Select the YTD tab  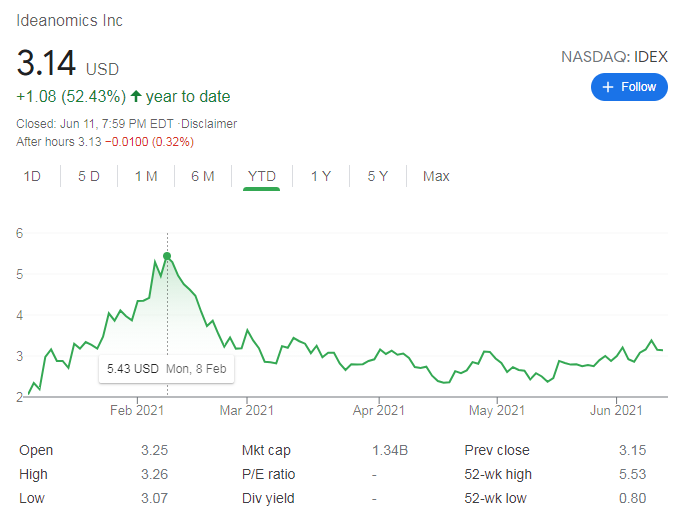click(262, 176)
